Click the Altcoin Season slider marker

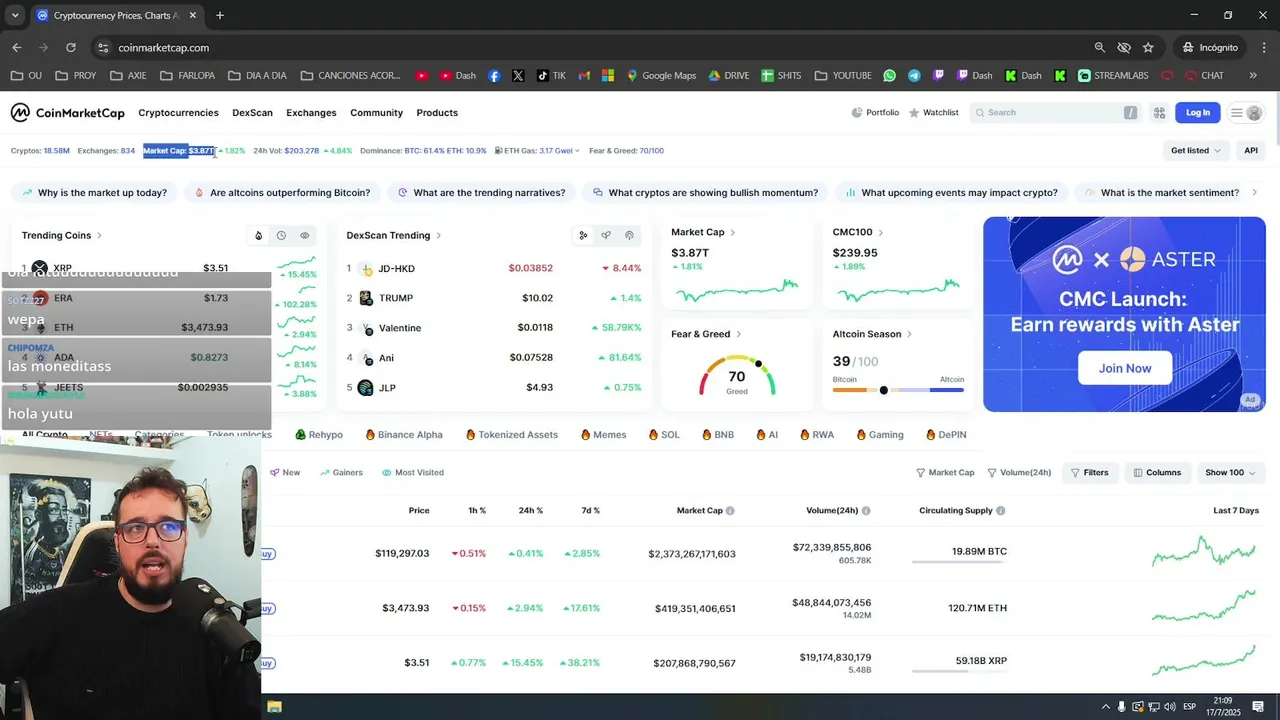tap(883, 390)
